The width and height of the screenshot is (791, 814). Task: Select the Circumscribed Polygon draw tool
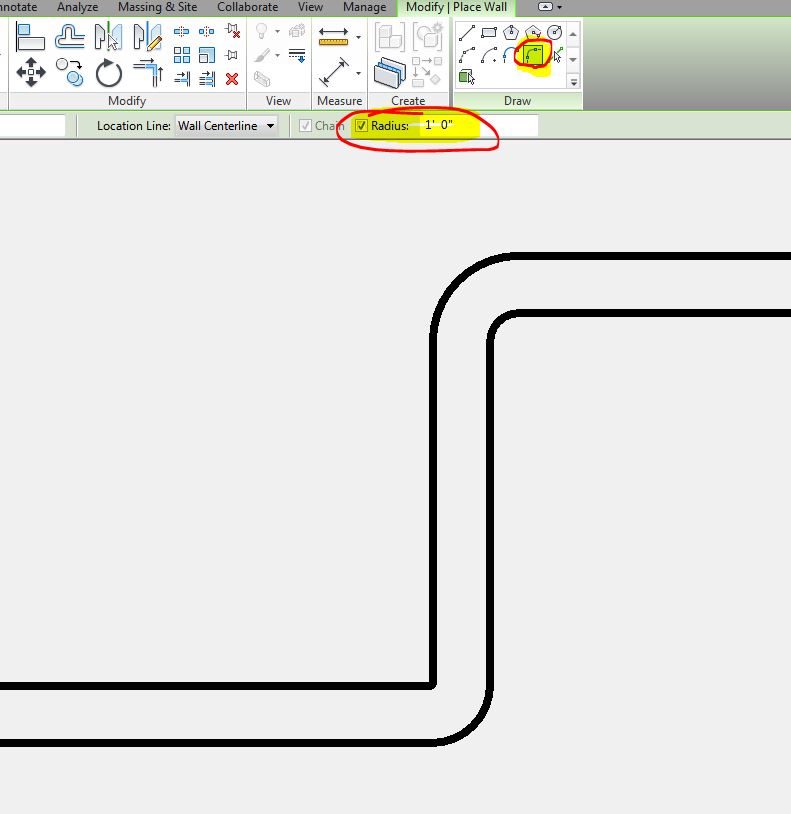point(533,32)
